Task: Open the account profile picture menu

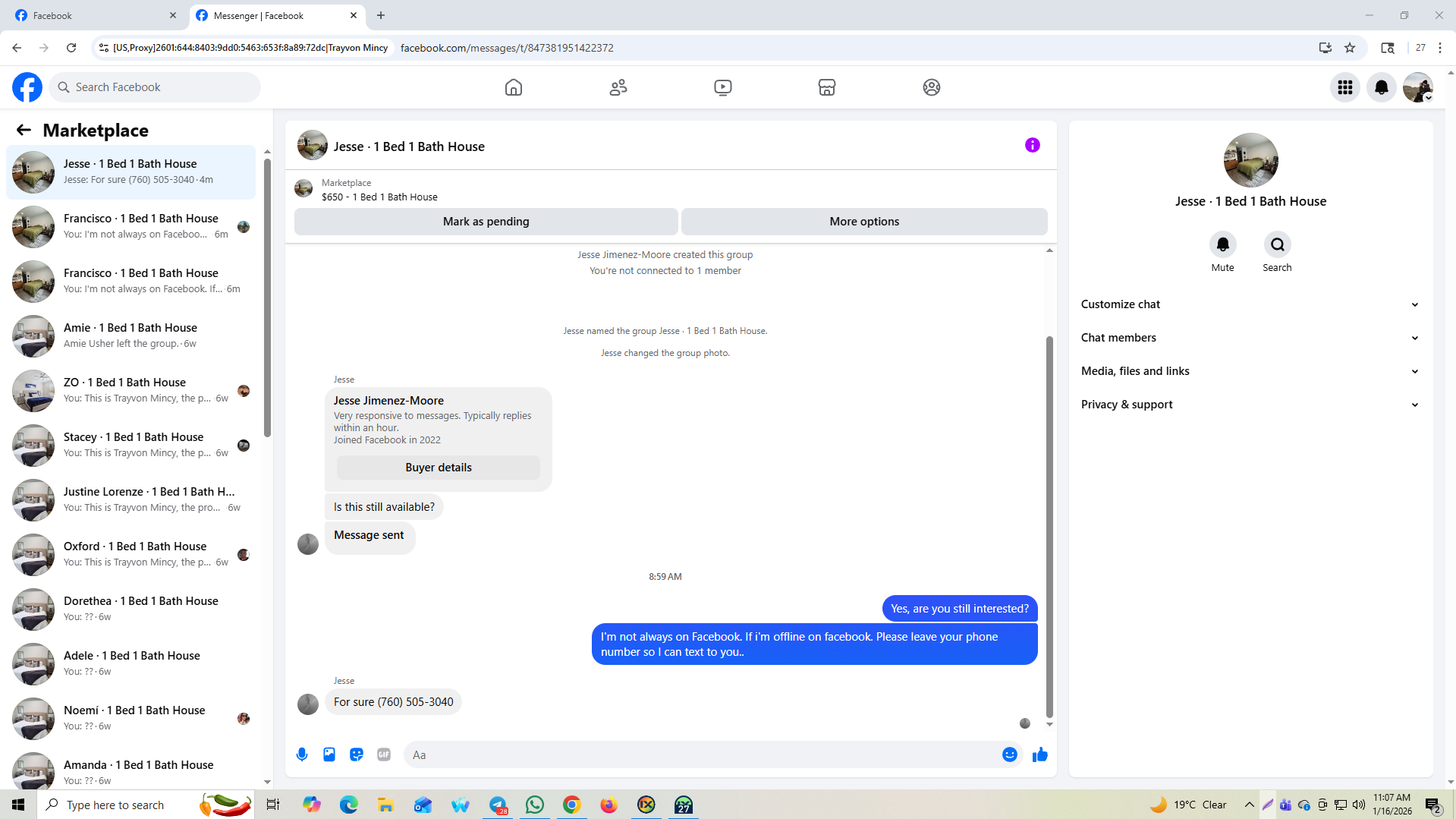Action: [x=1418, y=87]
